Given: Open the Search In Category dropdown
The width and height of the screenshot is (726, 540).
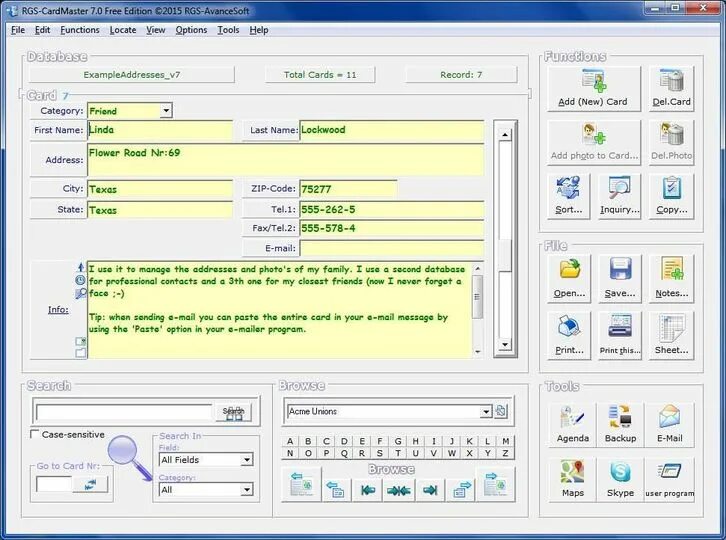Looking at the screenshot, I should coord(247,490).
